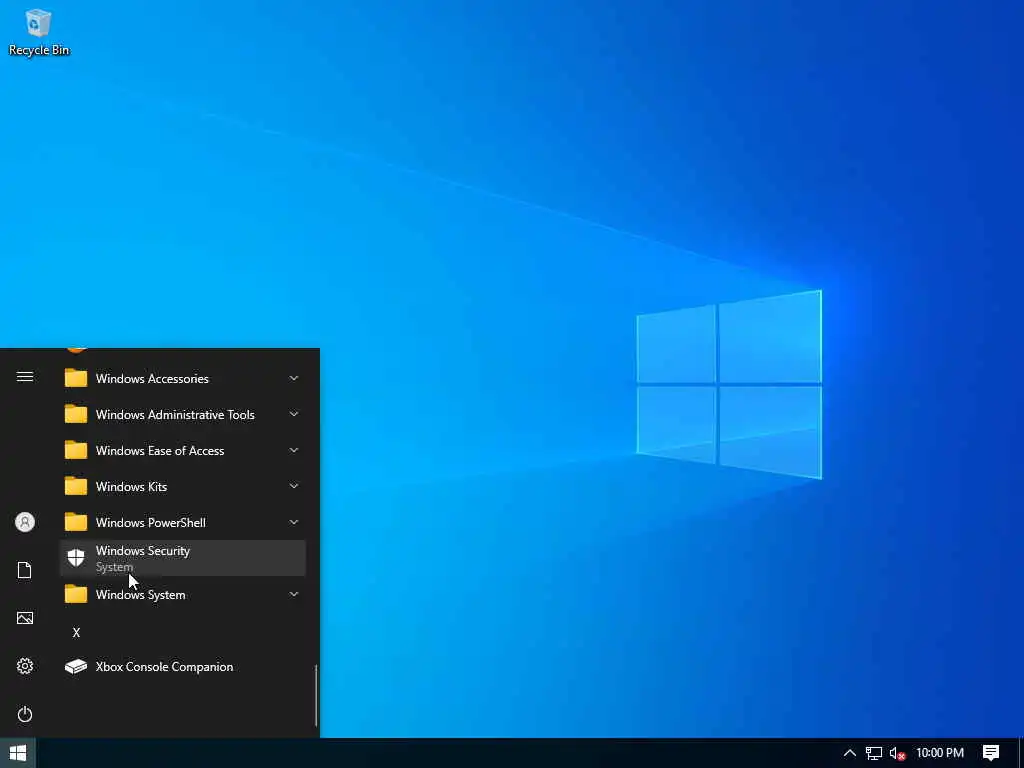Click Show desktop button at taskbar edge
This screenshot has height=768, width=1024.
point(1021,753)
